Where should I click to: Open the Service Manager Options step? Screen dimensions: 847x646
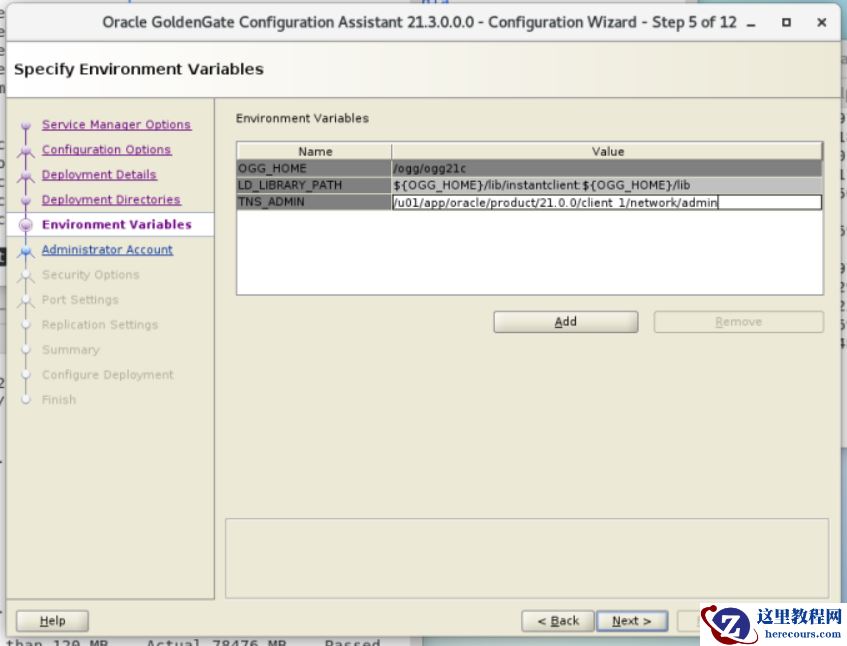click(x=116, y=124)
